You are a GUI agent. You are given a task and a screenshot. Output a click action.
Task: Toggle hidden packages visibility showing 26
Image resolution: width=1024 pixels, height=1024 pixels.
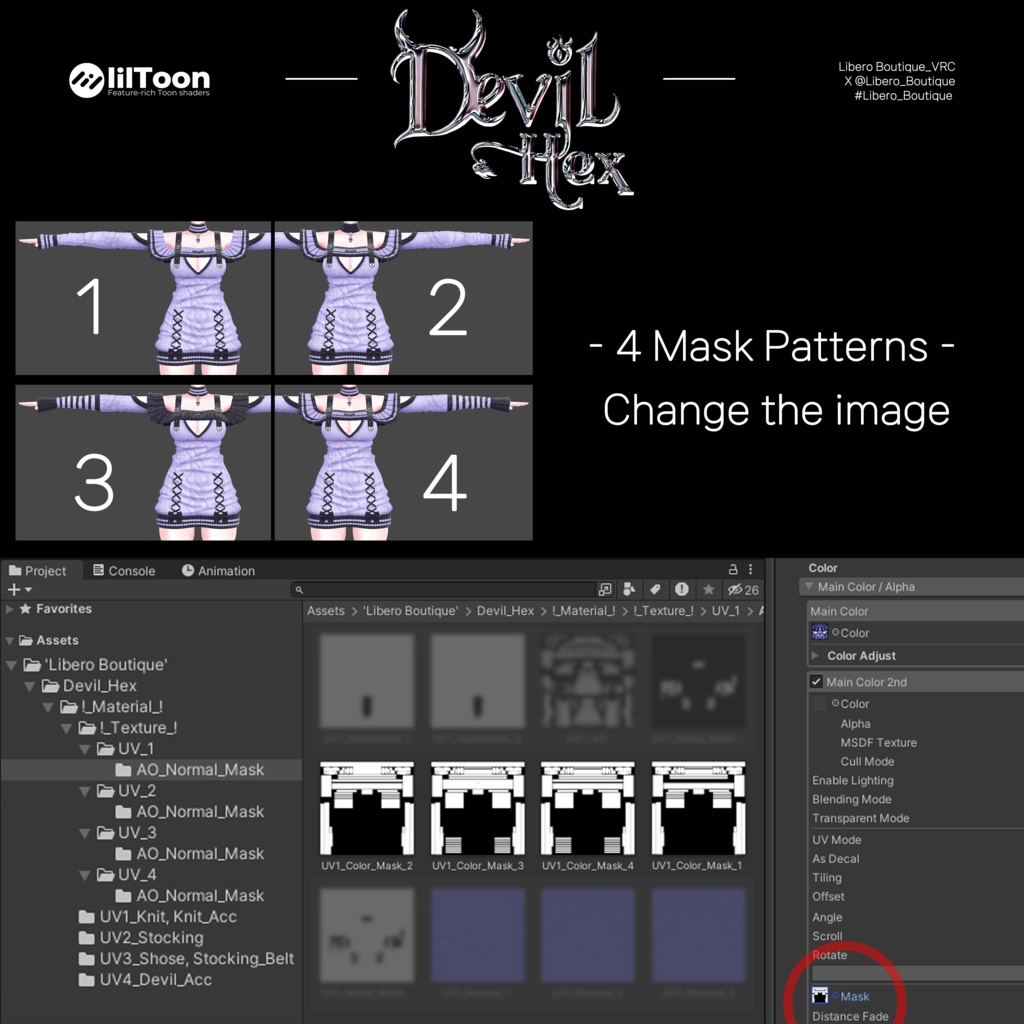(x=743, y=590)
